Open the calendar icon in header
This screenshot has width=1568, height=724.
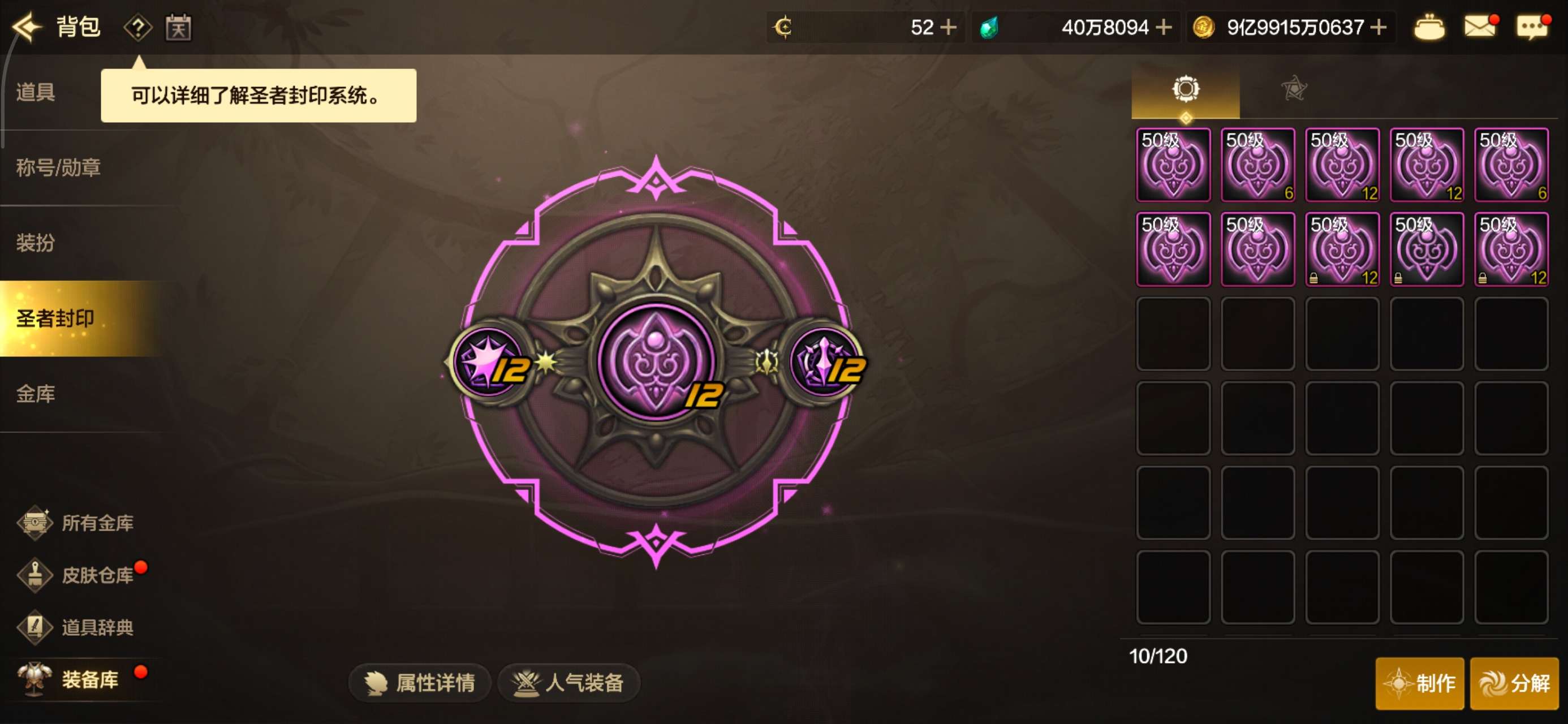pos(178,28)
